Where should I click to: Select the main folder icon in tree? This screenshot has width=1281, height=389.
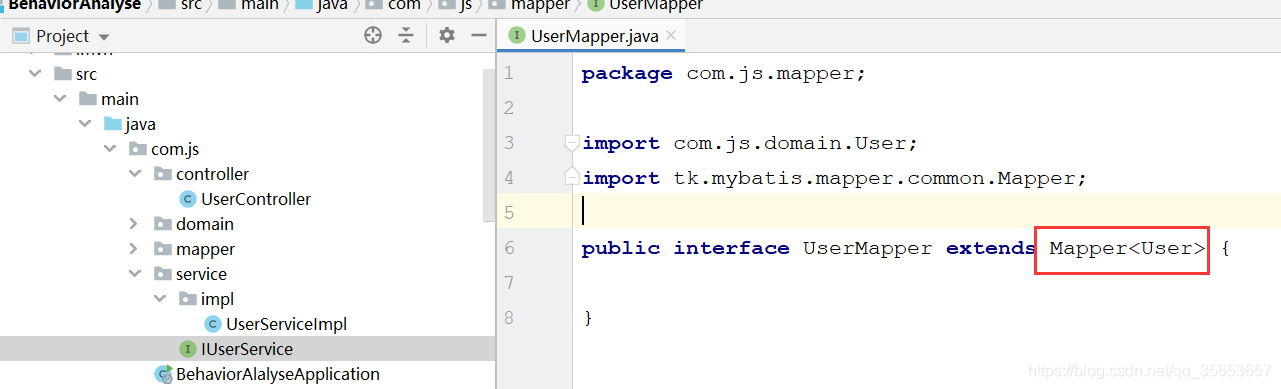87,99
